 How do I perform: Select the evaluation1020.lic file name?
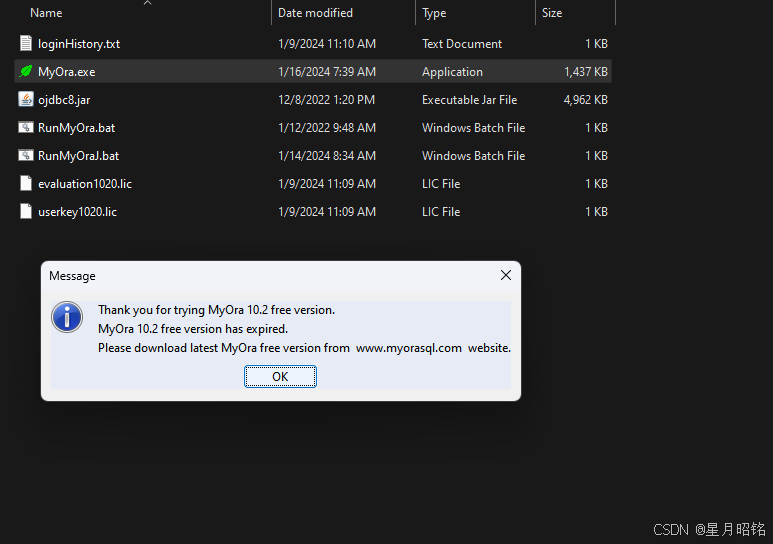85,184
